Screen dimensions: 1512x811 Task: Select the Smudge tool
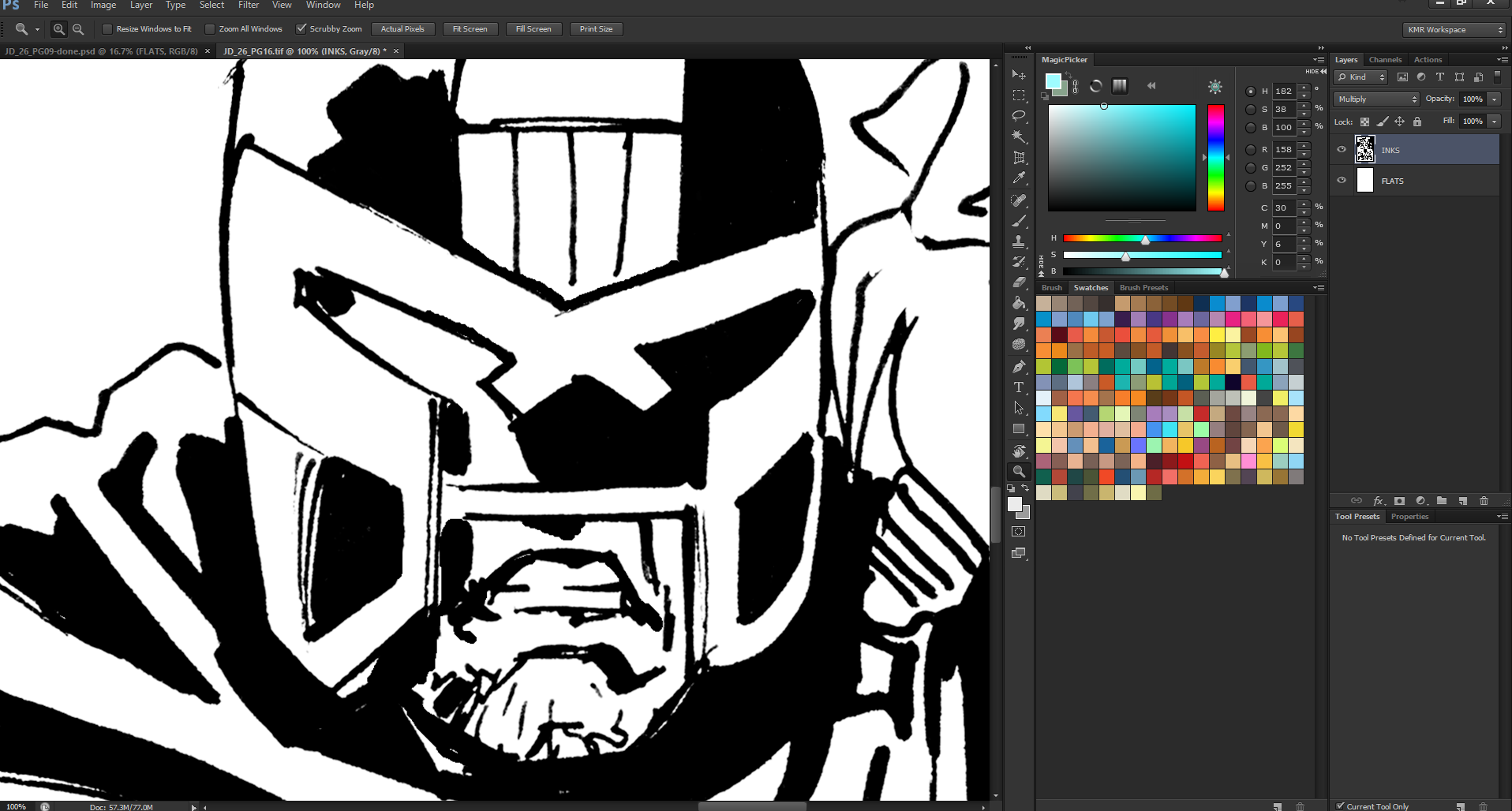coord(1019,323)
